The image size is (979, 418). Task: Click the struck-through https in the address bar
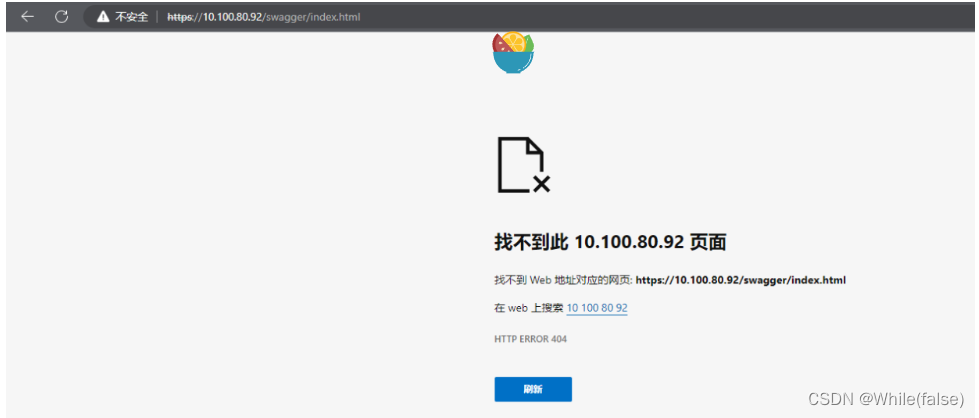tap(180, 17)
